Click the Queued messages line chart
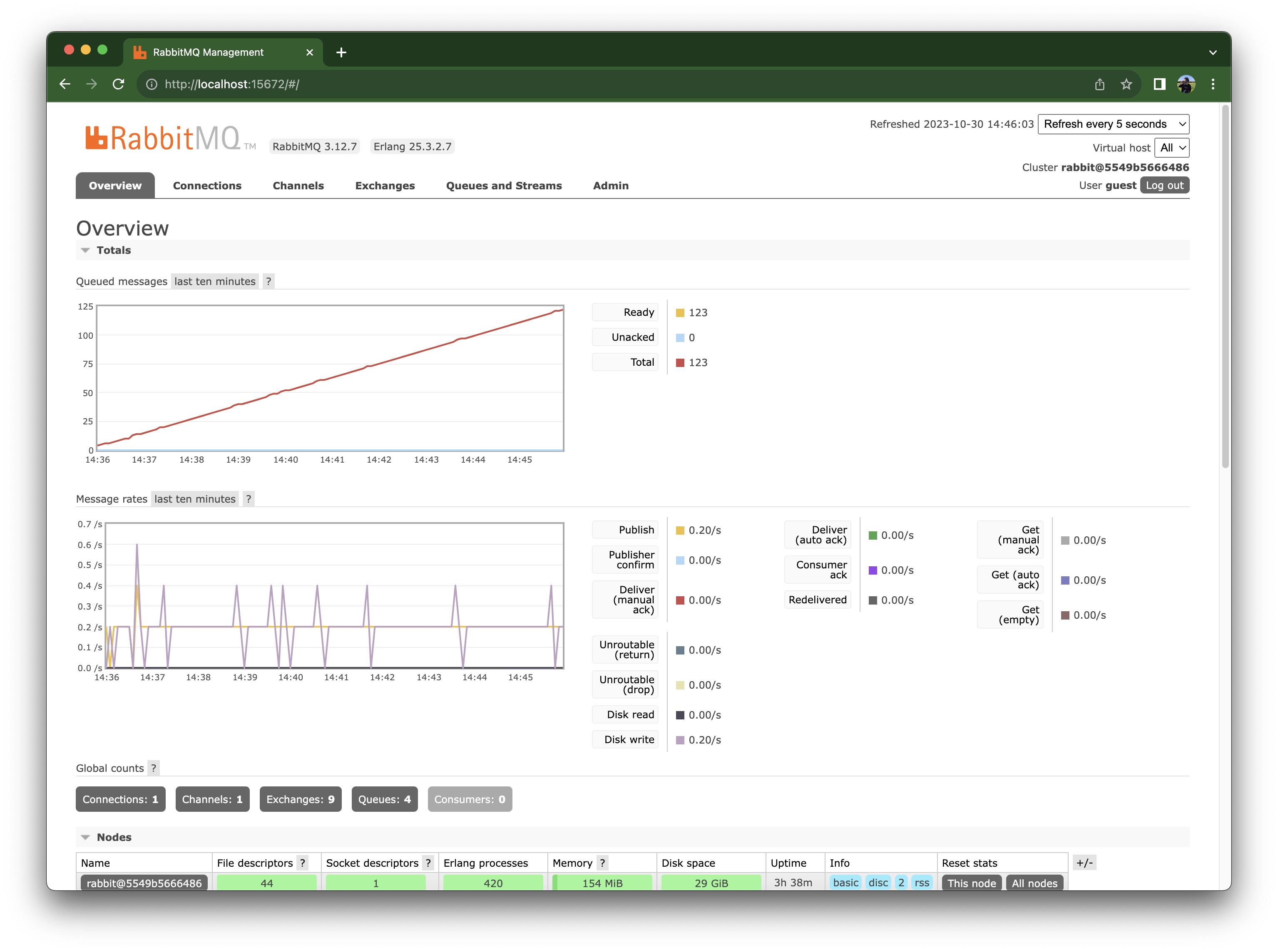Screen dimensions: 1278x952 click(330, 378)
